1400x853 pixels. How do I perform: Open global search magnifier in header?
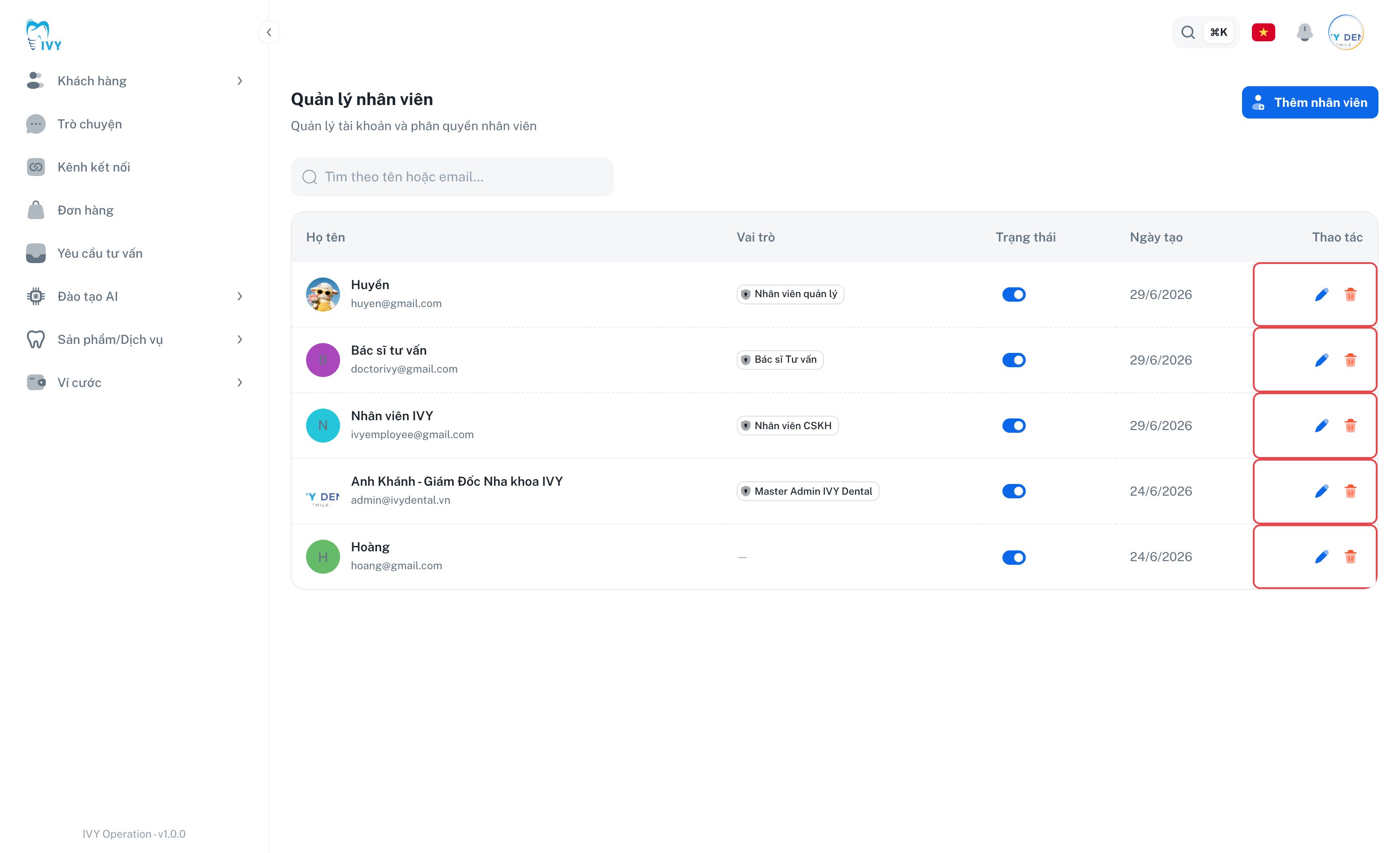click(x=1188, y=32)
